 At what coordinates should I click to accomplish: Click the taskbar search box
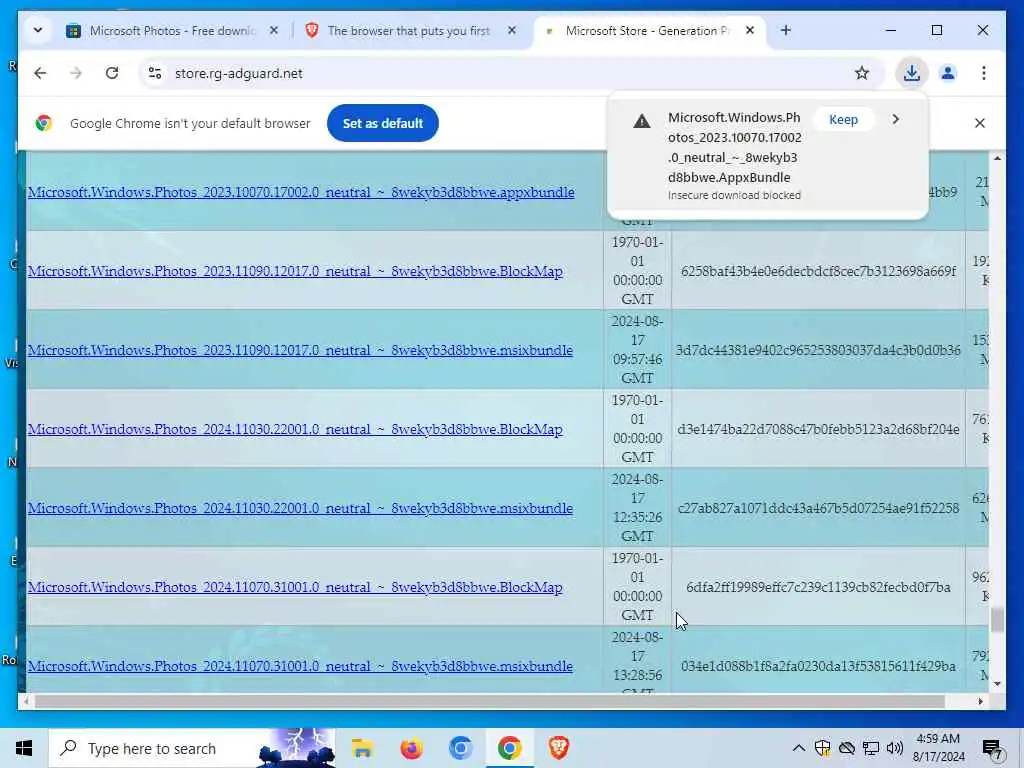192,748
